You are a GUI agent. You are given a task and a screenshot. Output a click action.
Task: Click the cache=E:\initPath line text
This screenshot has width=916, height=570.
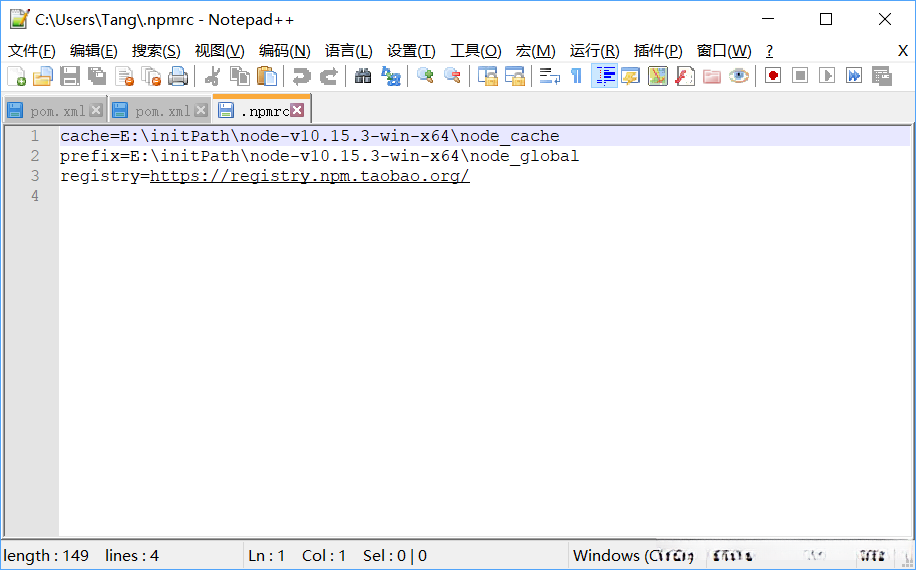[310, 136]
